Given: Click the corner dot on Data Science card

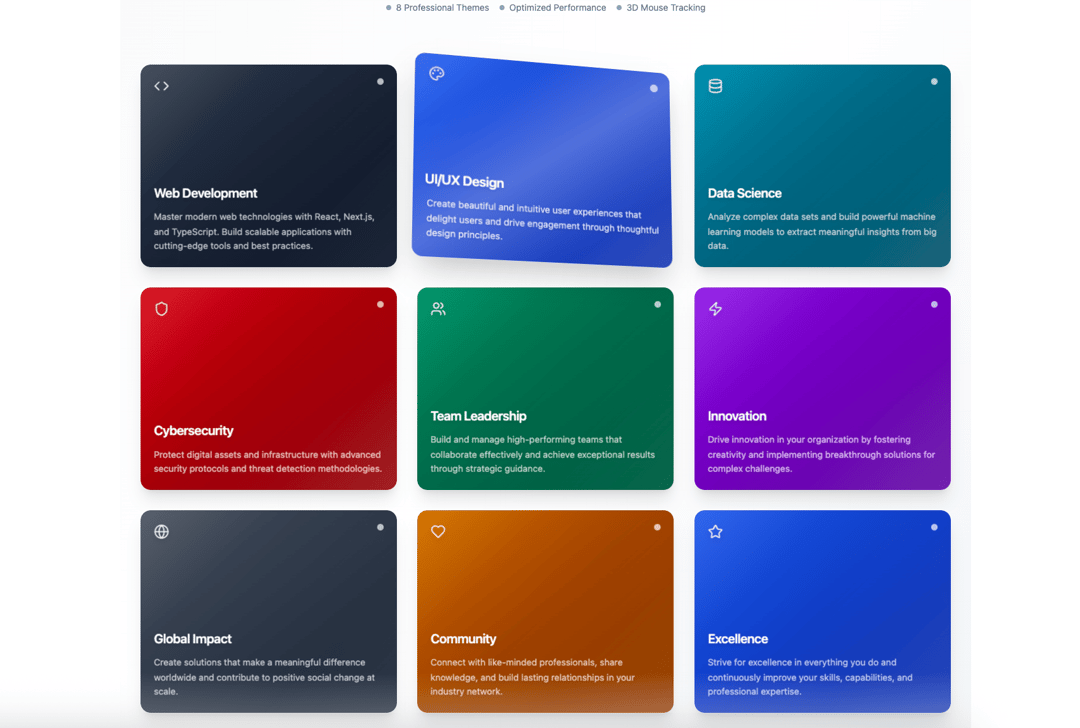Looking at the screenshot, I should [x=934, y=81].
